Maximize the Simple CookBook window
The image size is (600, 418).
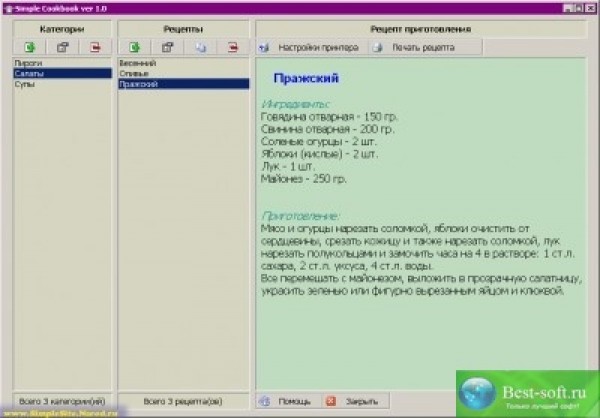click(579, 8)
